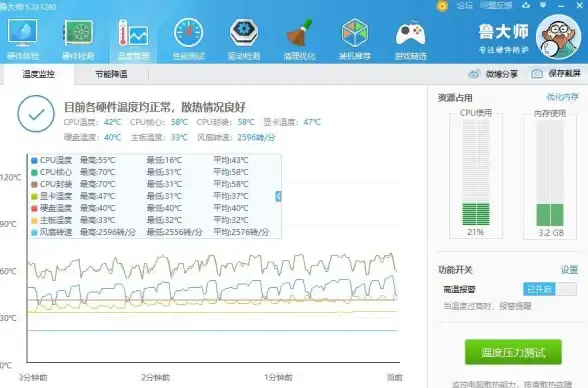Click the 鲁大师 cartoon avatar
Image resolution: width=588 pixels, height=388 pixels.
pos(558,37)
